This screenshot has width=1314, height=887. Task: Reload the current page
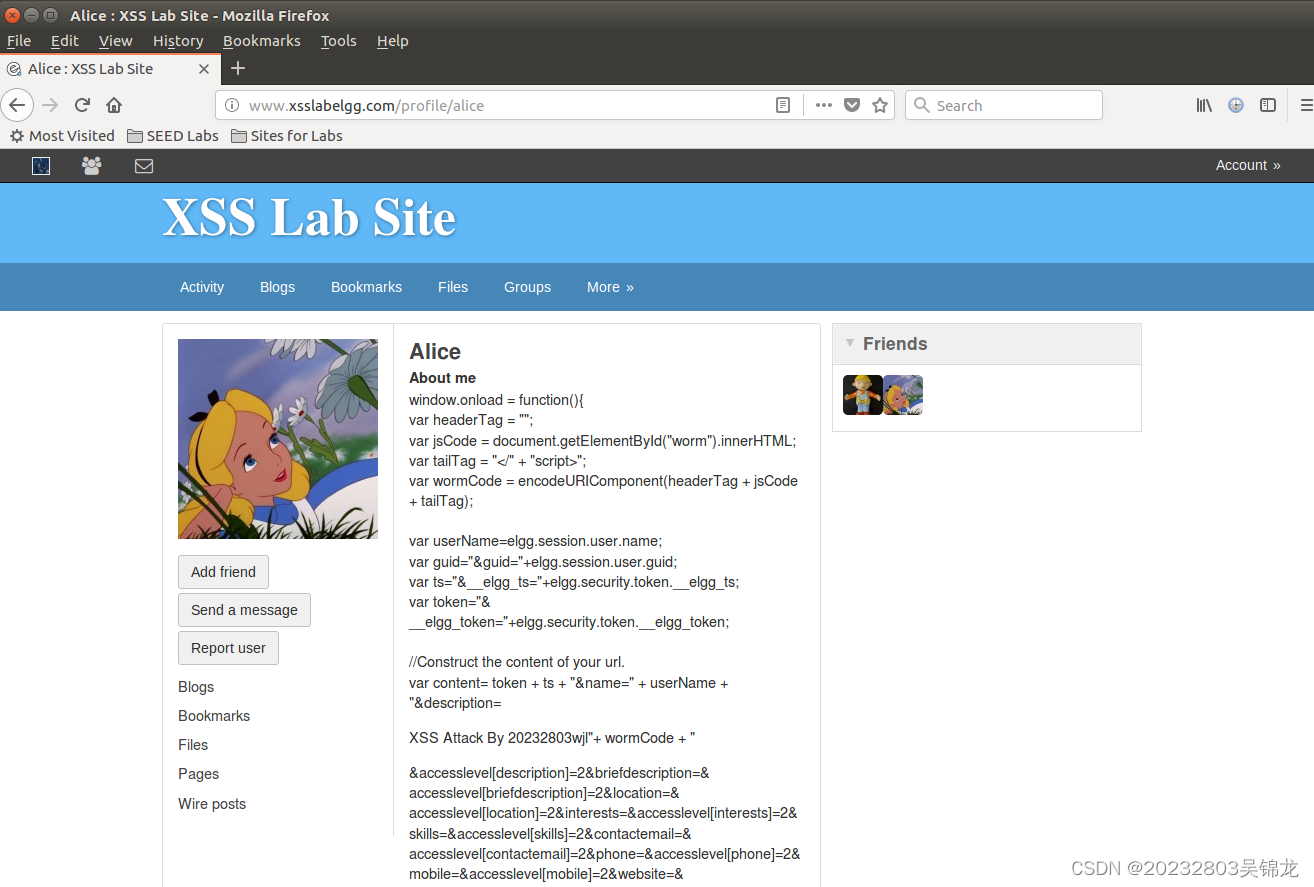coord(82,105)
